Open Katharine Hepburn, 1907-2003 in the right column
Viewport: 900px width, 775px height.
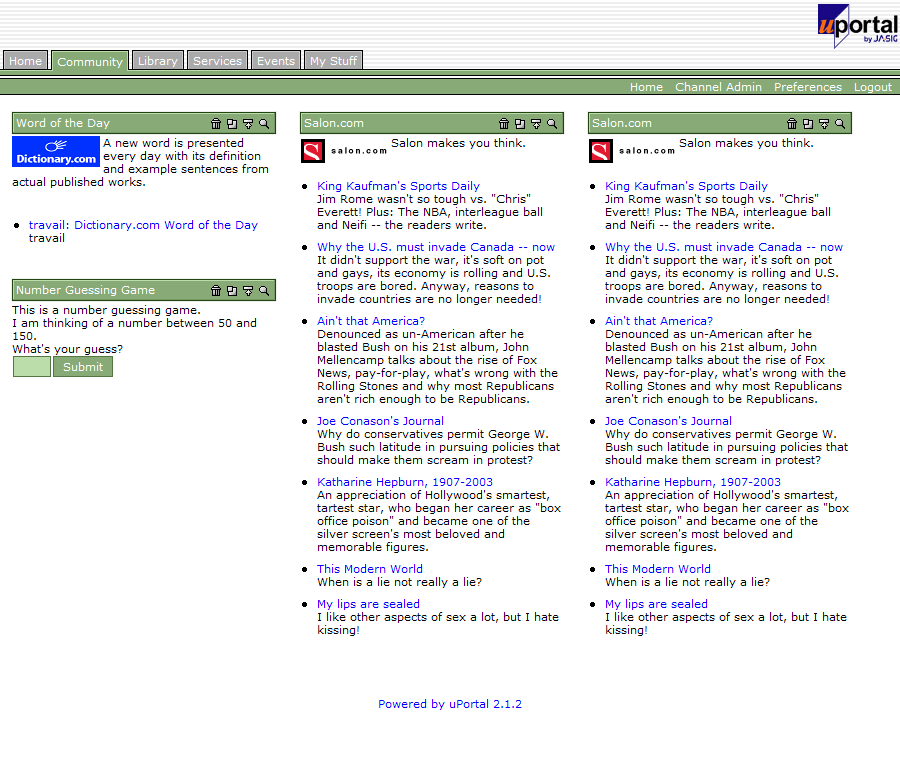tap(693, 482)
